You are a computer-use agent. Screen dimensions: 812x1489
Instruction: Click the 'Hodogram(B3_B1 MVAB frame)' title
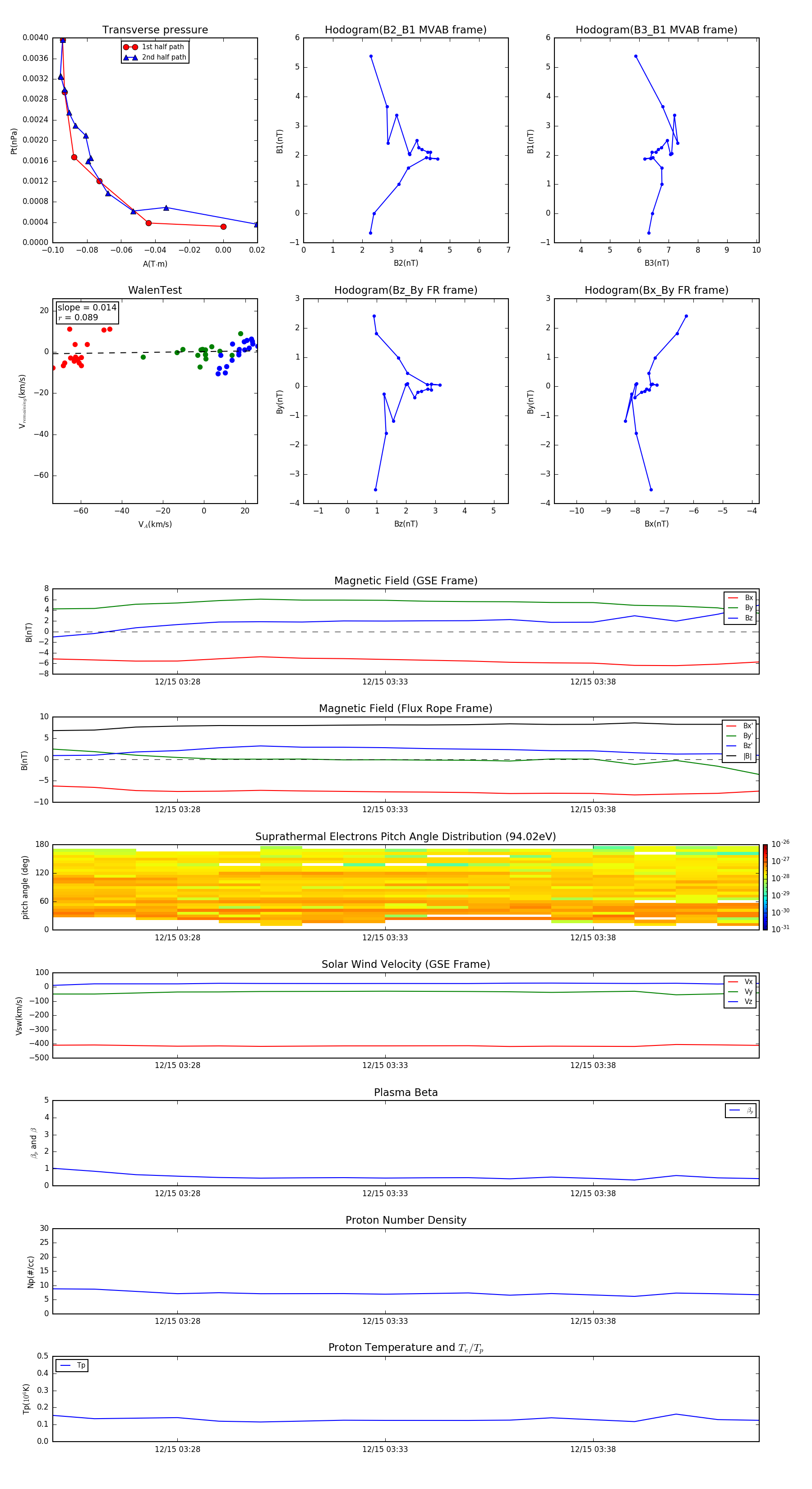click(x=656, y=30)
